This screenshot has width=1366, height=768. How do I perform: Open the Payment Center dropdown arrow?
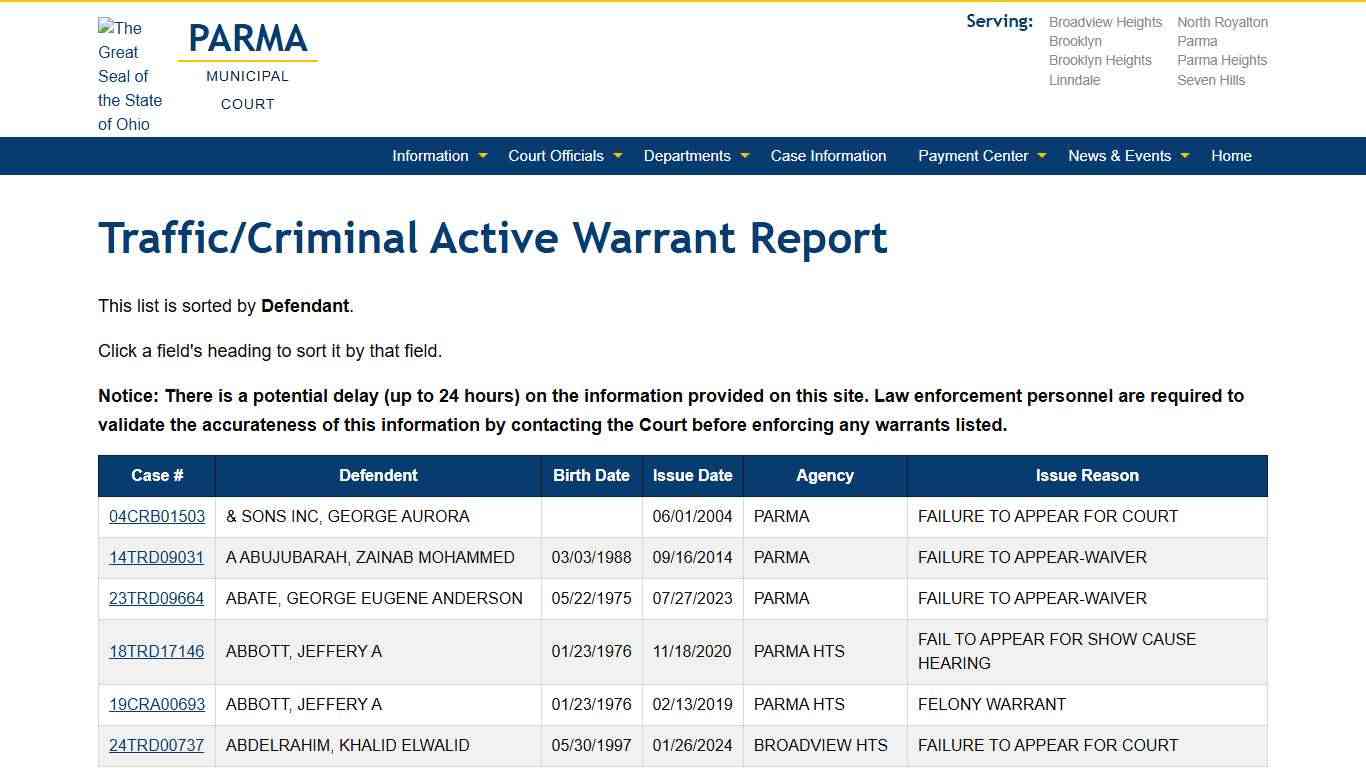1042,156
